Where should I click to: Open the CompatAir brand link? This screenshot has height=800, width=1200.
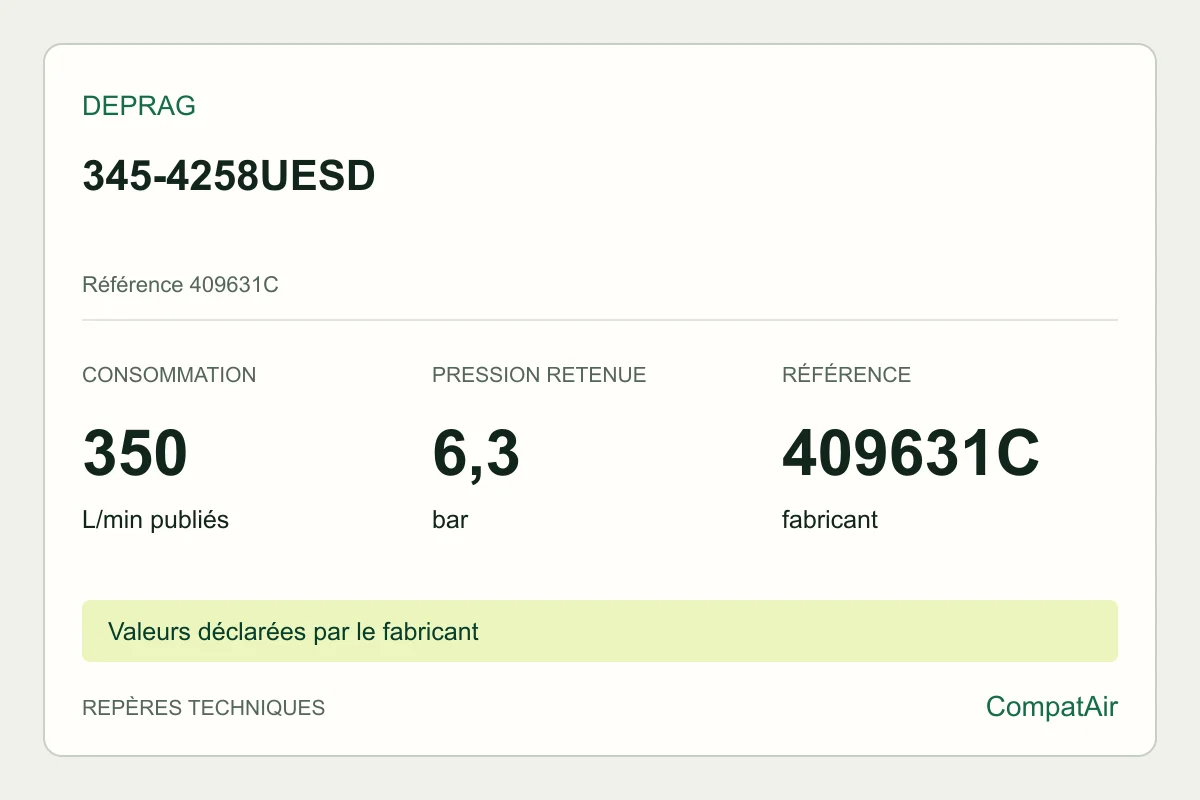tap(1052, 707)
